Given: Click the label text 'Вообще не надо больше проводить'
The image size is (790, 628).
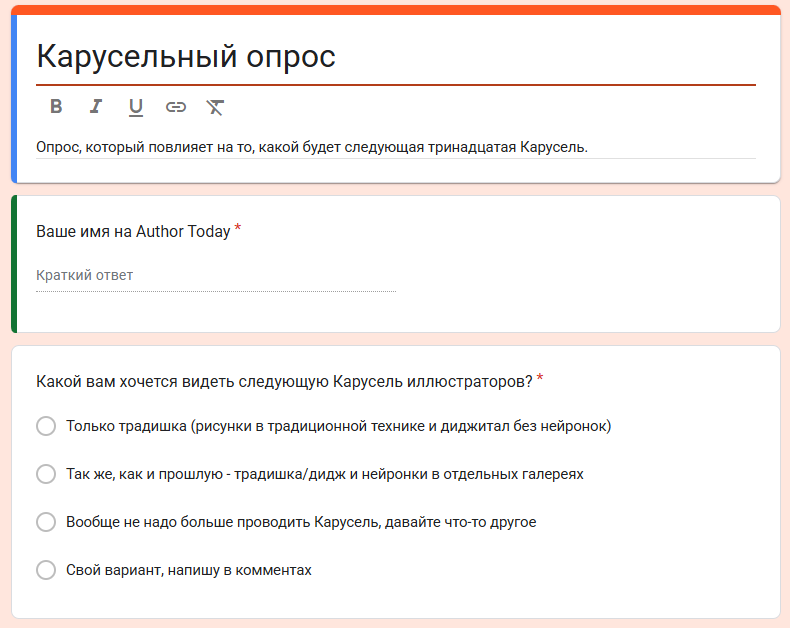Looking at the screenshot, I should point(301,522).
